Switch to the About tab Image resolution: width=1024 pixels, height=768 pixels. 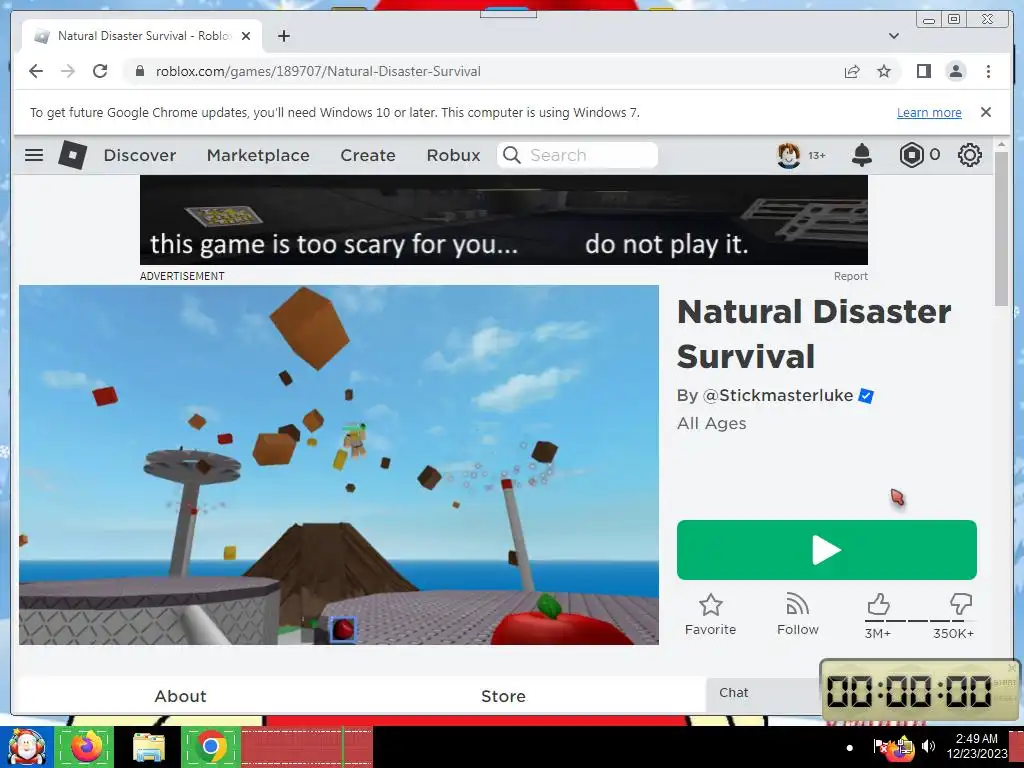tap(180, 696)
